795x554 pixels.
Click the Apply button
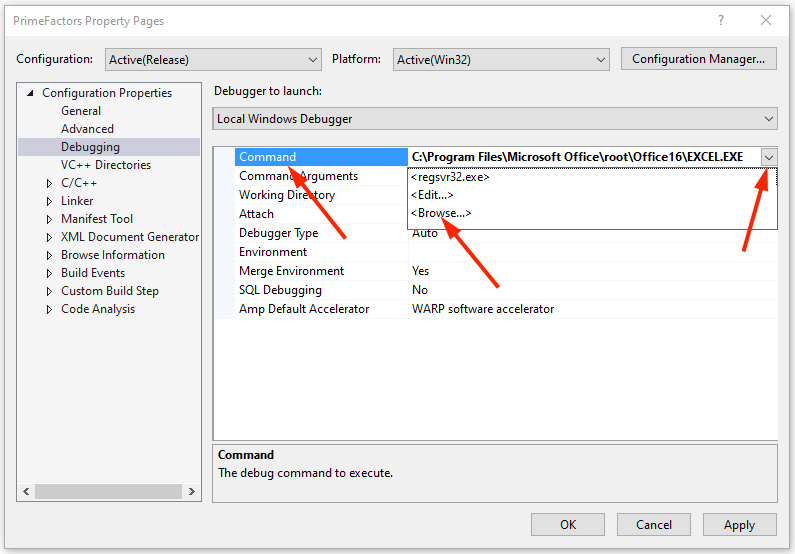tap(739, 525)
